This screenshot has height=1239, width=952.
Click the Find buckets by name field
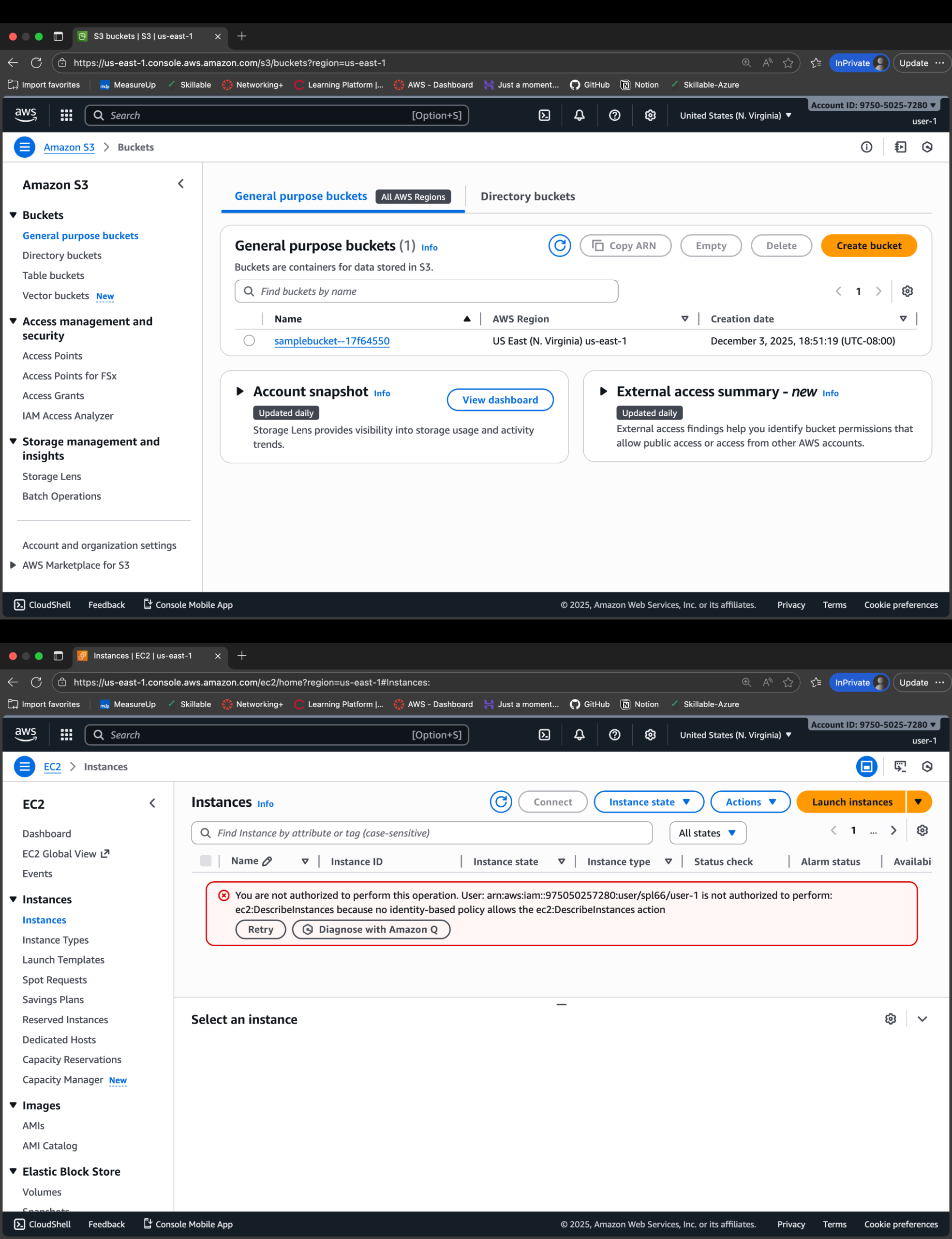[426, 291]
